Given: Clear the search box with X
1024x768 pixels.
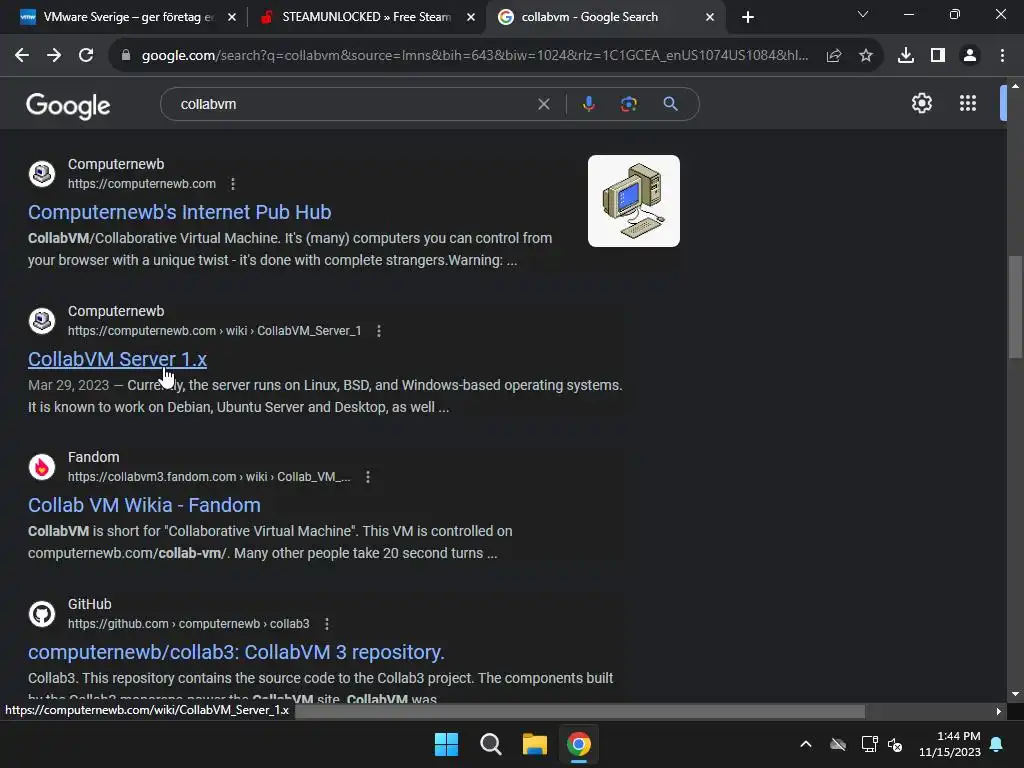Looking at the screenshot, I should [x=543, y=104].
